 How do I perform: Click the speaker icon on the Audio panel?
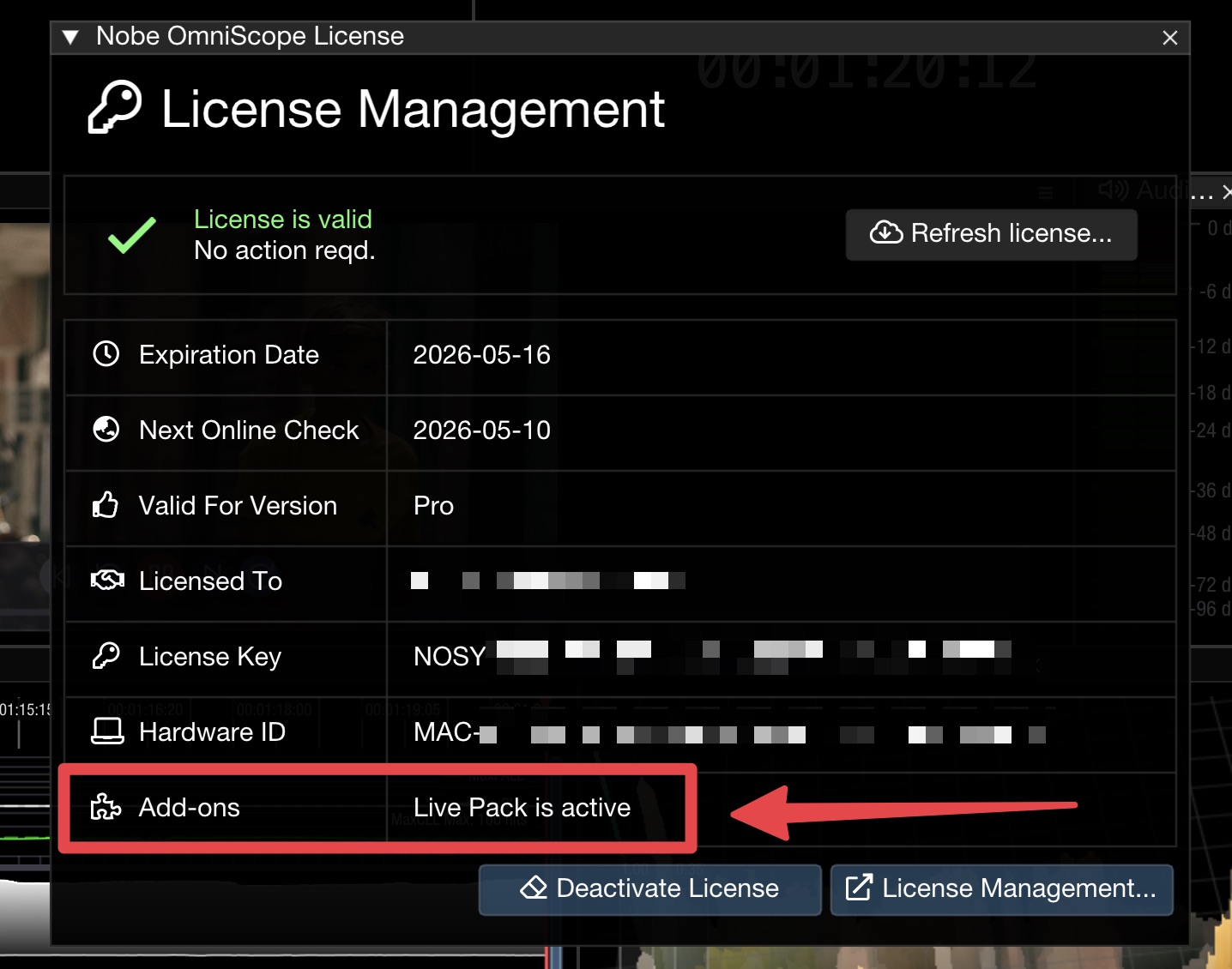click(x=1112, y=191)
